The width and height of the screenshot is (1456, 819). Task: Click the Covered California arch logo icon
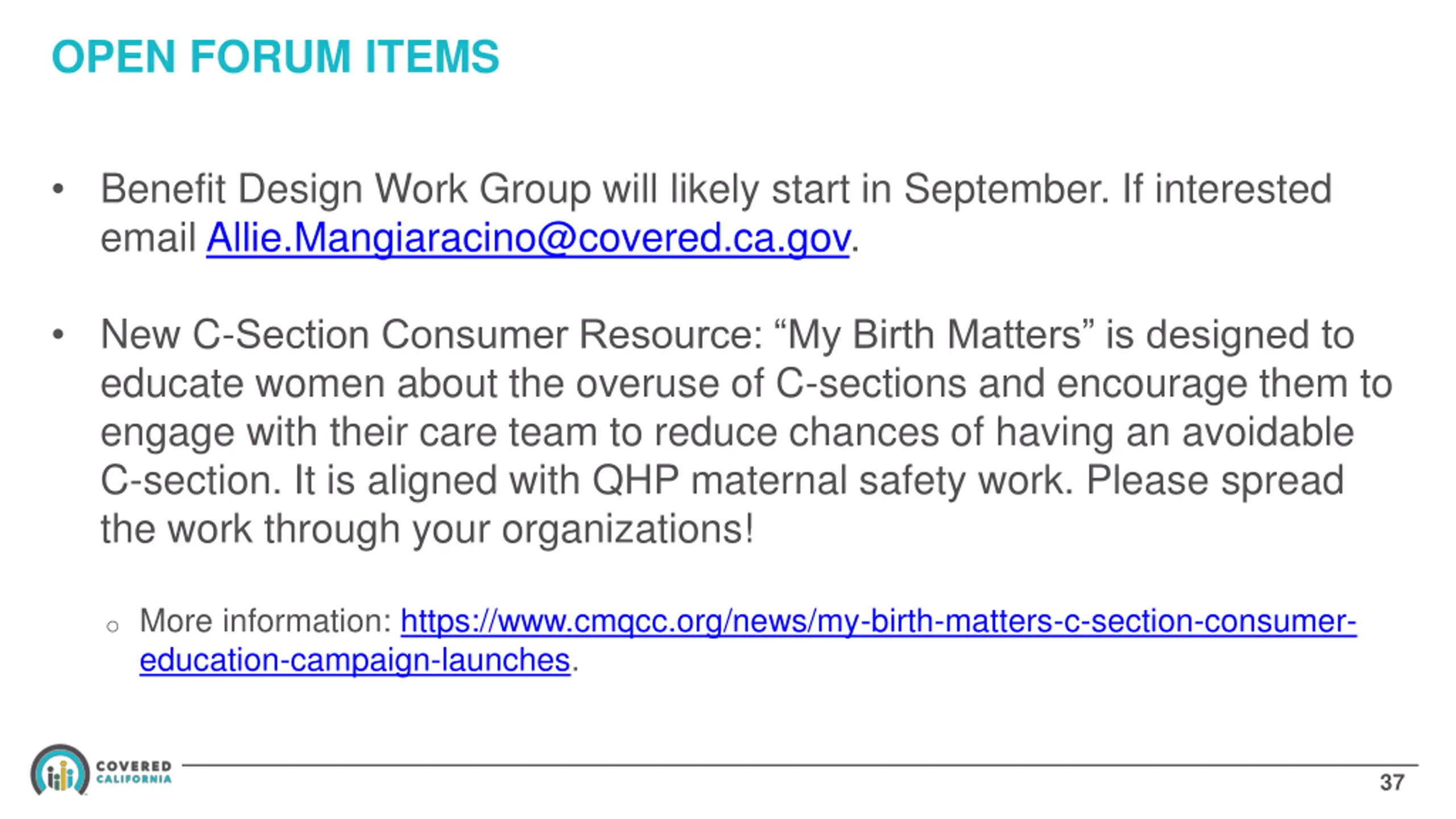60,770
